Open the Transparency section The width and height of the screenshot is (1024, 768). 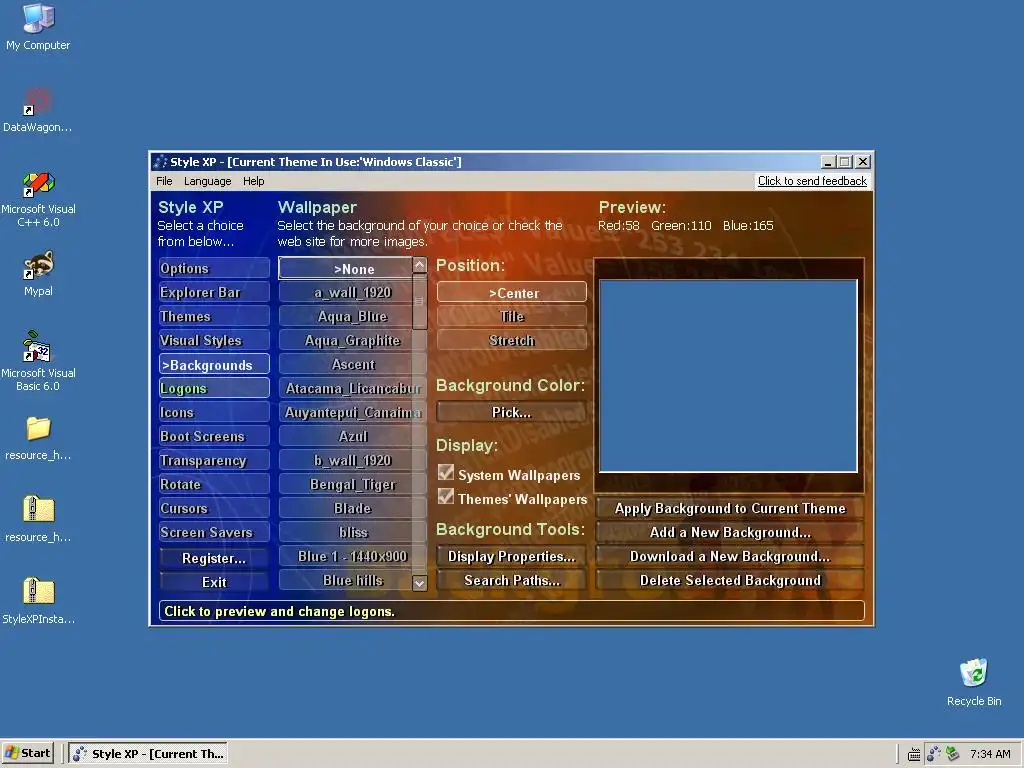[x=214, y=460]
